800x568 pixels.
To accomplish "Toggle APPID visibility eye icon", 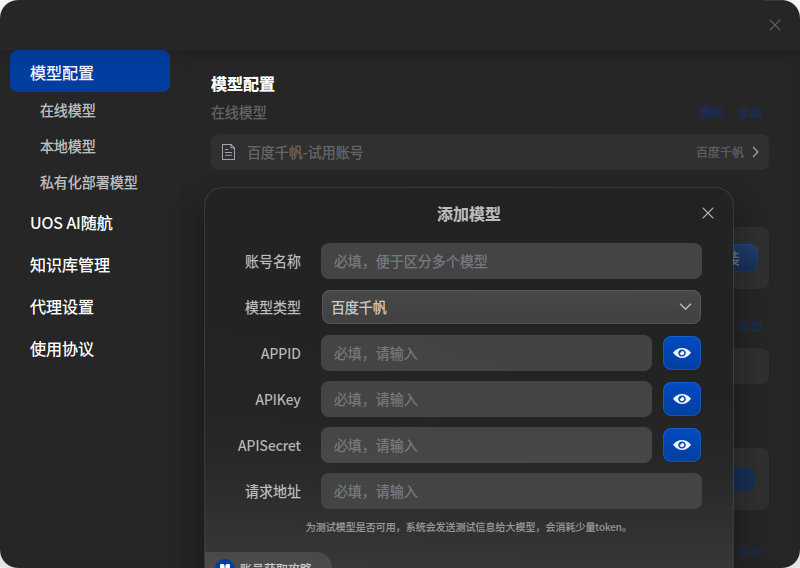I will [x=682, y=353].
